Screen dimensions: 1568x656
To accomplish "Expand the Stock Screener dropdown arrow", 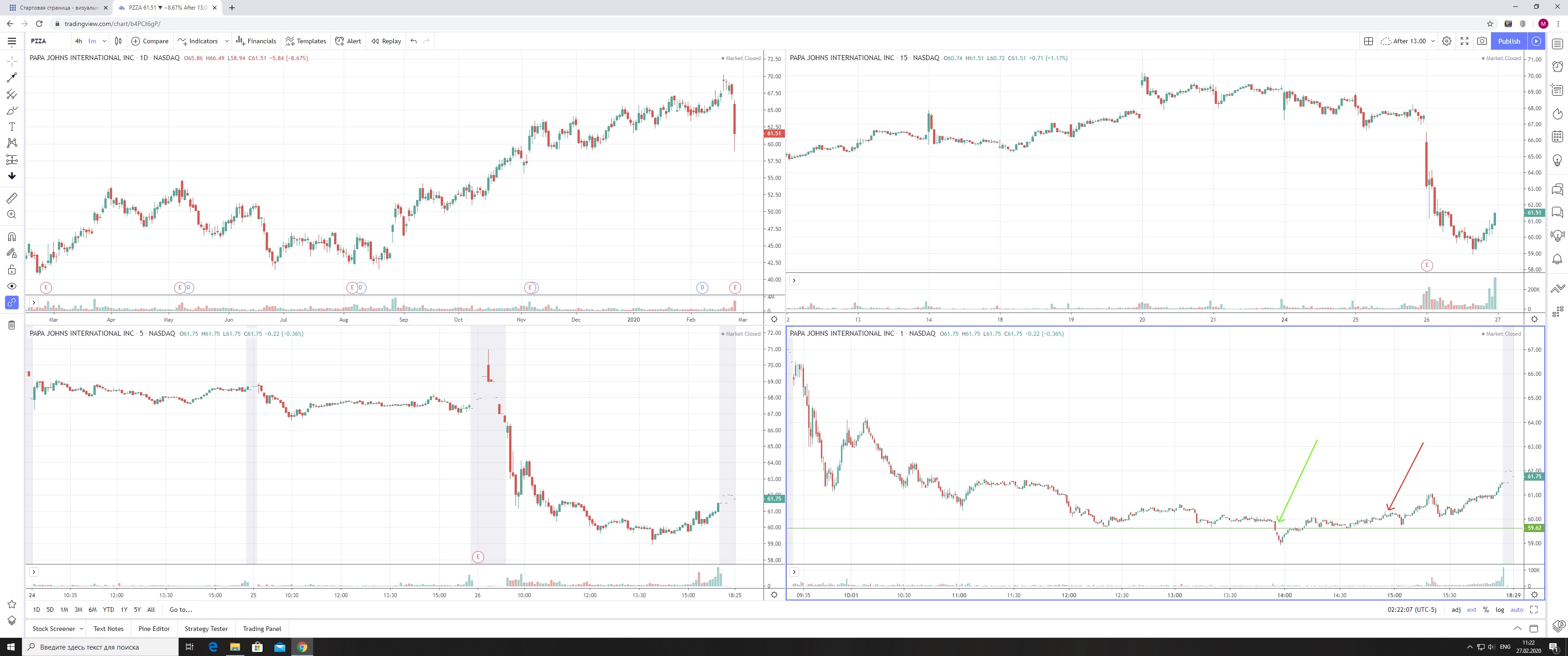I will [x=82, y=629].
